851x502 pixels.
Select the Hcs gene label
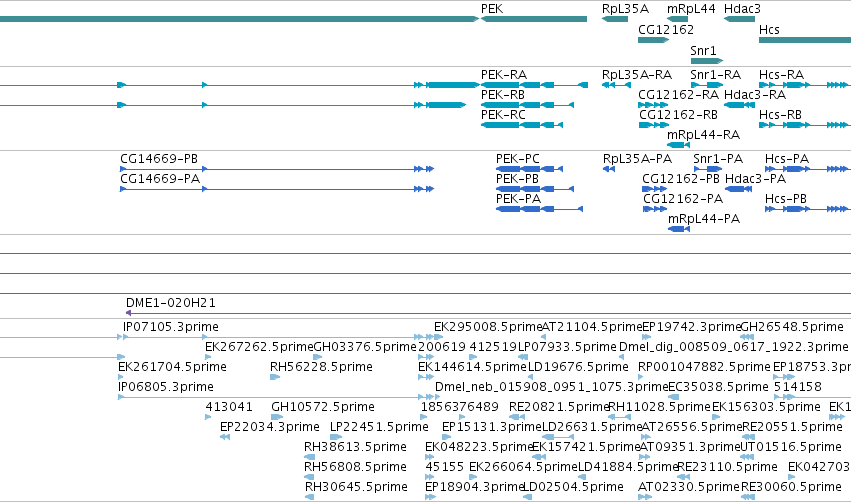(x=769, y=29)
